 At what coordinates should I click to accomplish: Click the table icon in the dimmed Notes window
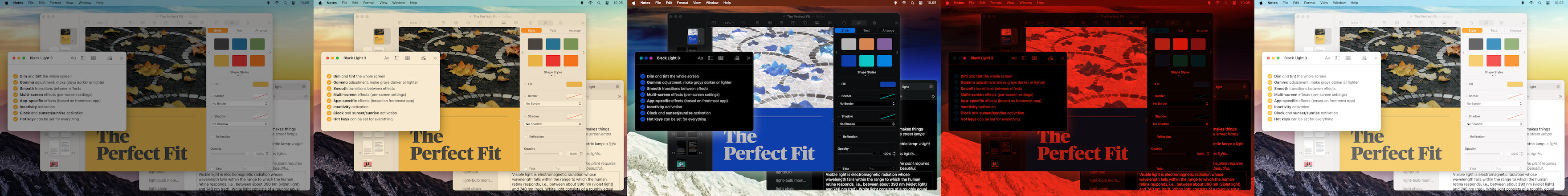(x=94, y=58)
